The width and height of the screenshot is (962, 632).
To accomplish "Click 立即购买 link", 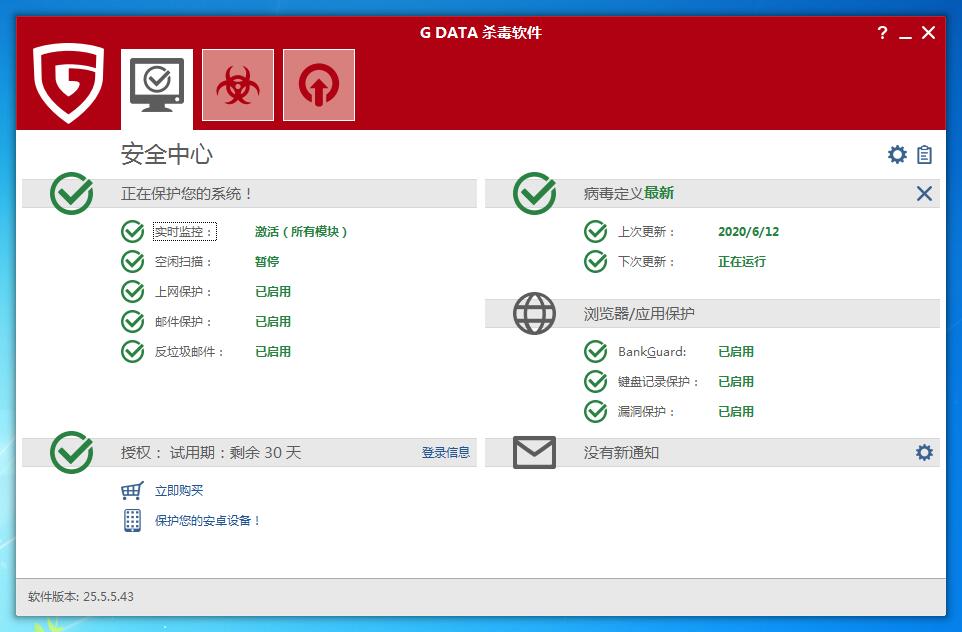I will (179, 491).
